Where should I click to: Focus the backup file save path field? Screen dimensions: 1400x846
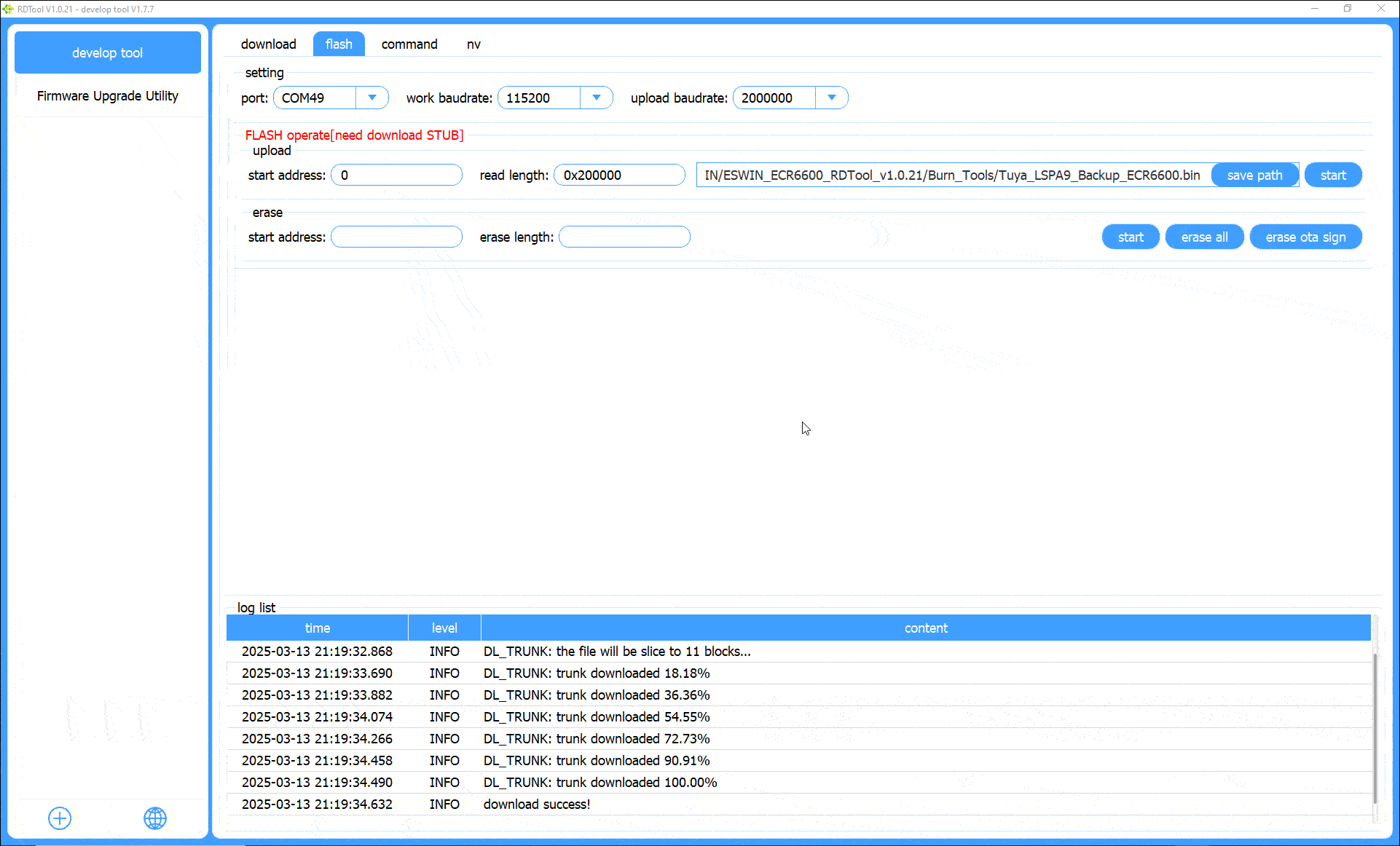click(x=953, y=175)
